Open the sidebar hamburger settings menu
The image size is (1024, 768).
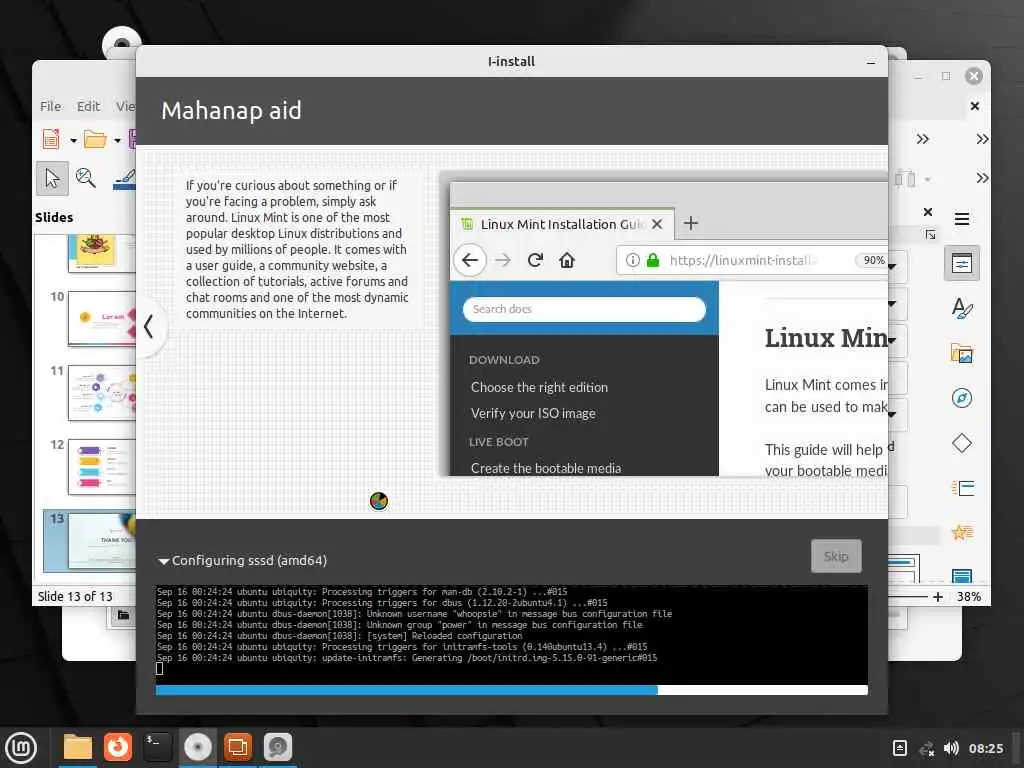tap(962, 219)
